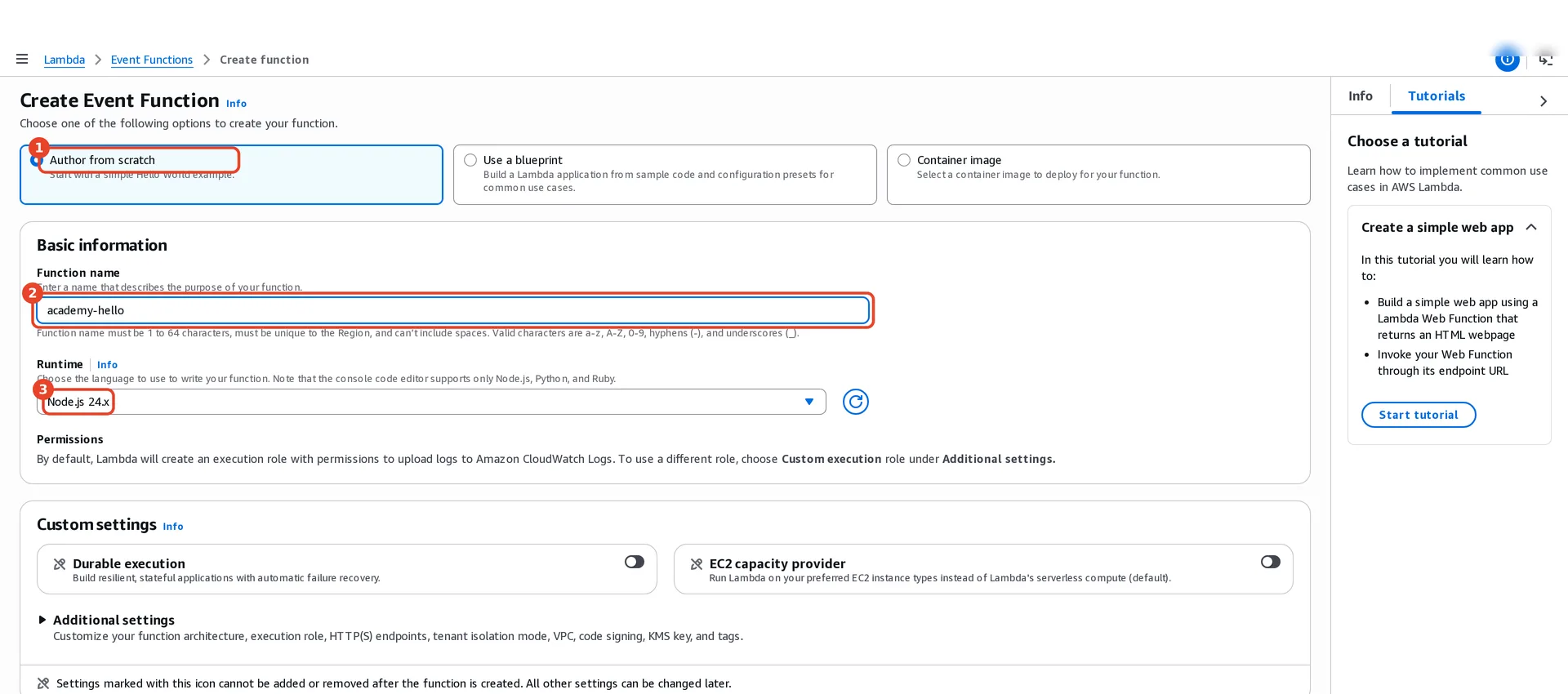Select the Use a blueprint radio button
The height and width of the screenshot is (694, 1568).
(470, 160)
